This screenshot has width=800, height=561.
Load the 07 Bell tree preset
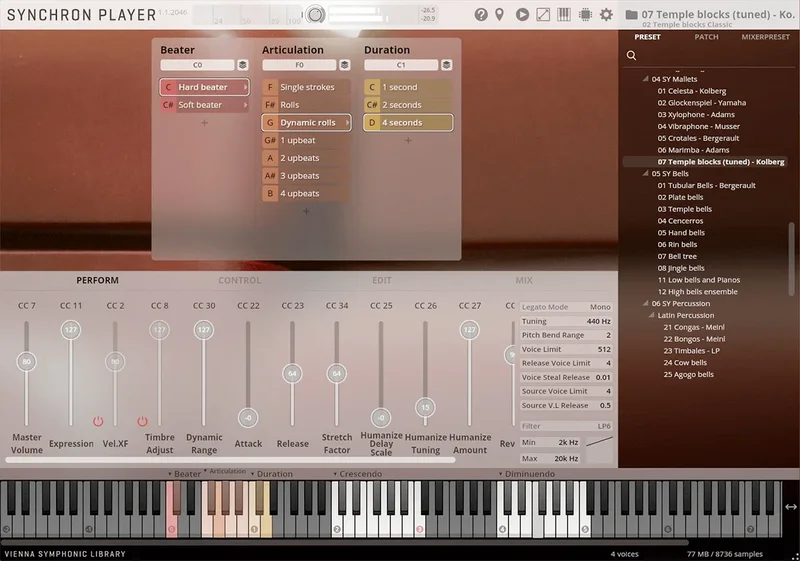677,257
